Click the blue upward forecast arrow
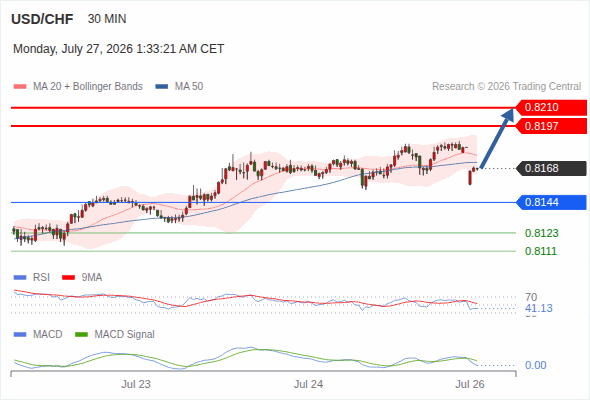This screenshot has width=590, height=400. [498, 138]
